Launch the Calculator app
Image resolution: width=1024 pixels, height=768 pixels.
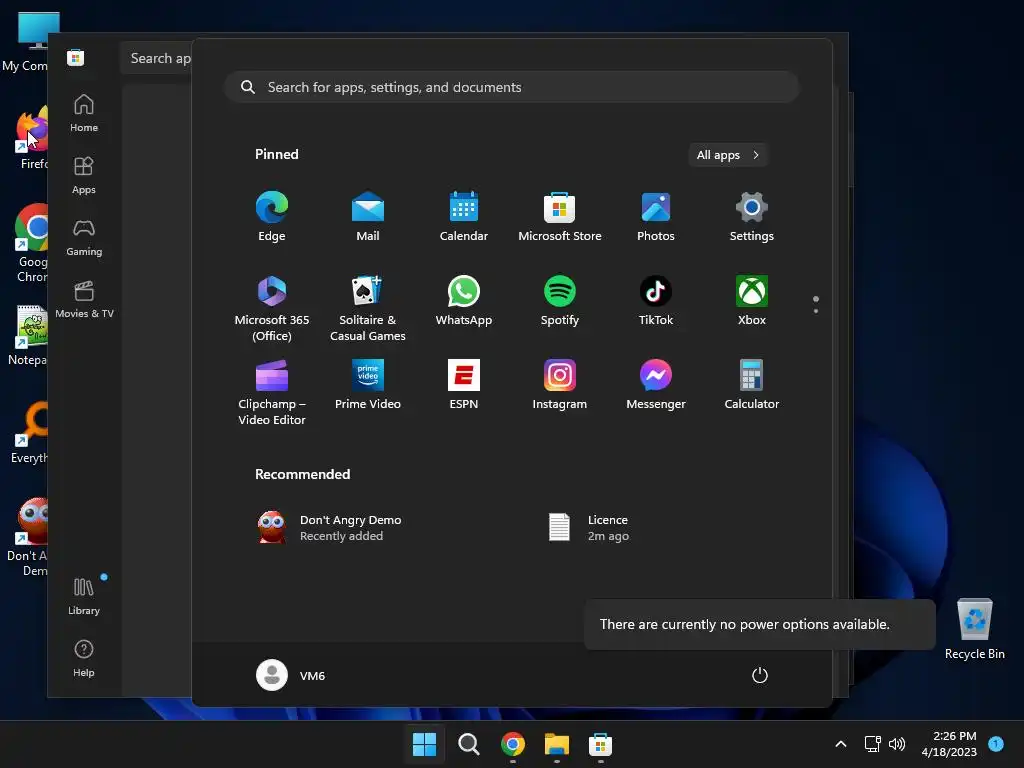click(x=752, y=385)
